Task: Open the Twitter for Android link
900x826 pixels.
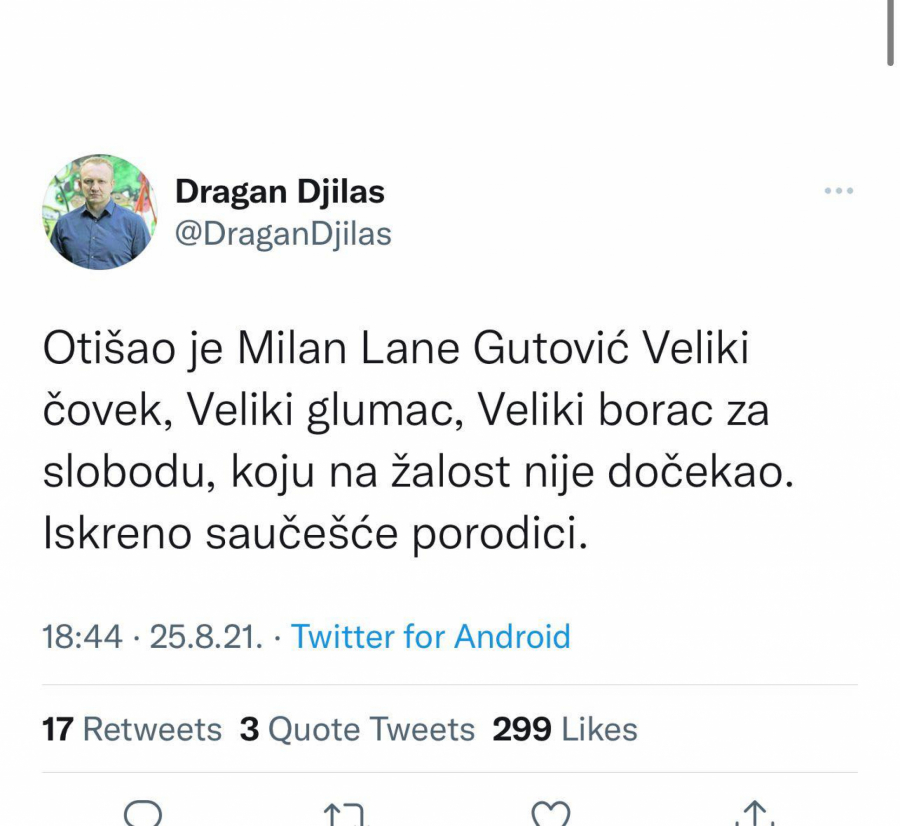Action: 430,637
